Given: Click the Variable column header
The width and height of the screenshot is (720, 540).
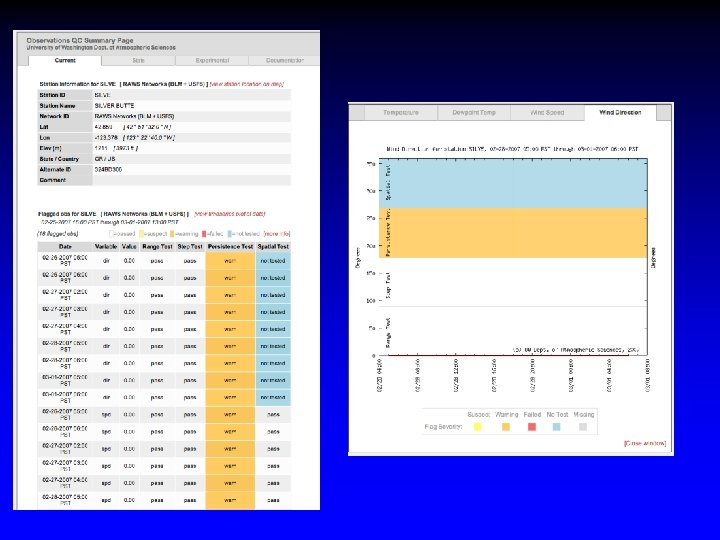Looking at the screenshot, I should click(106, 247).
